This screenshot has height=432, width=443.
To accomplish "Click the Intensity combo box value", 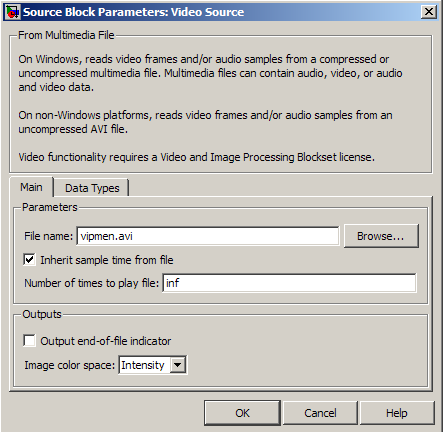I will [x=144, y=365].
